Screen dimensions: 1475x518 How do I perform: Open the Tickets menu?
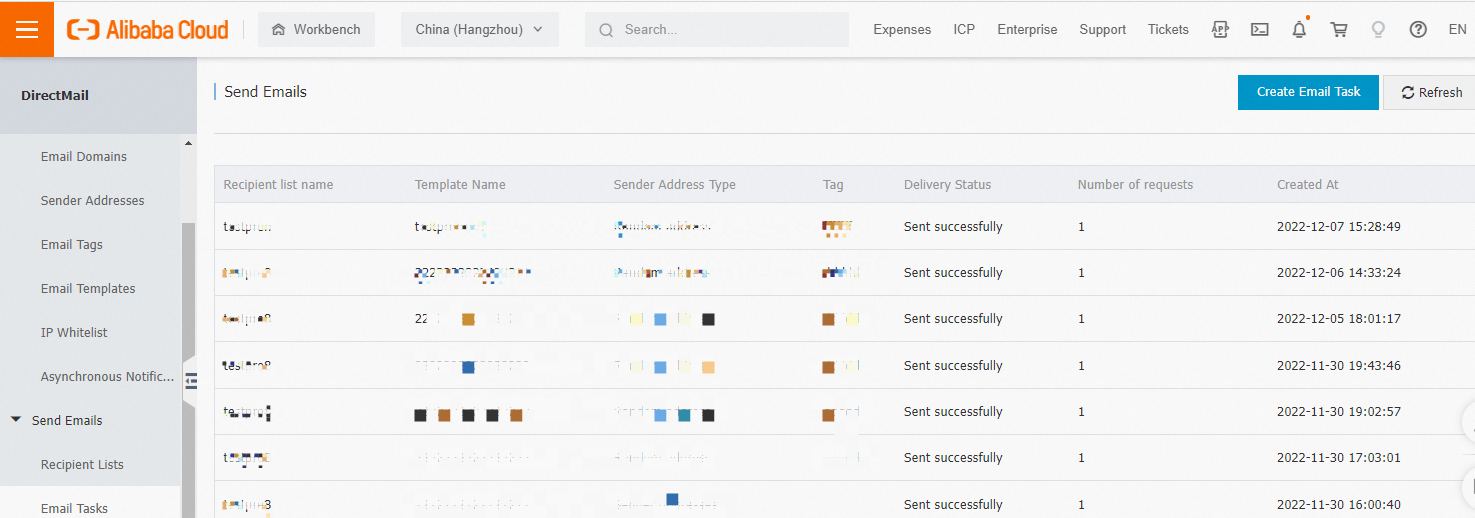[x=1168, y=30]
